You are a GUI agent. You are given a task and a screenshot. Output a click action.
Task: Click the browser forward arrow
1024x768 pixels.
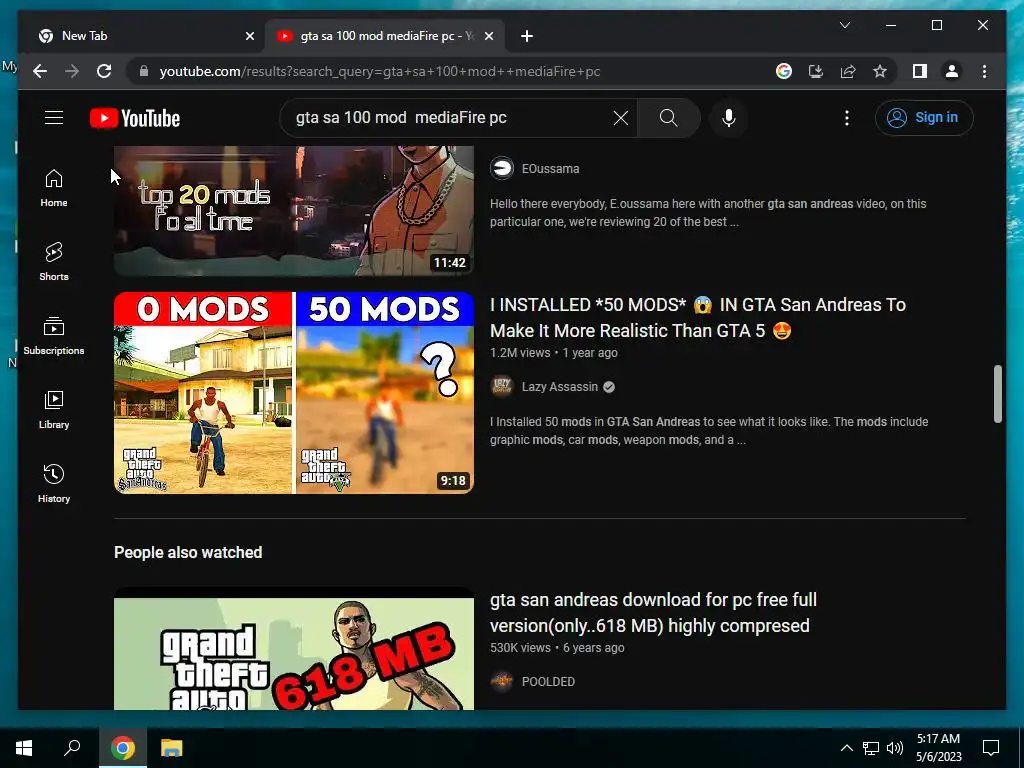tap(72, 71)
